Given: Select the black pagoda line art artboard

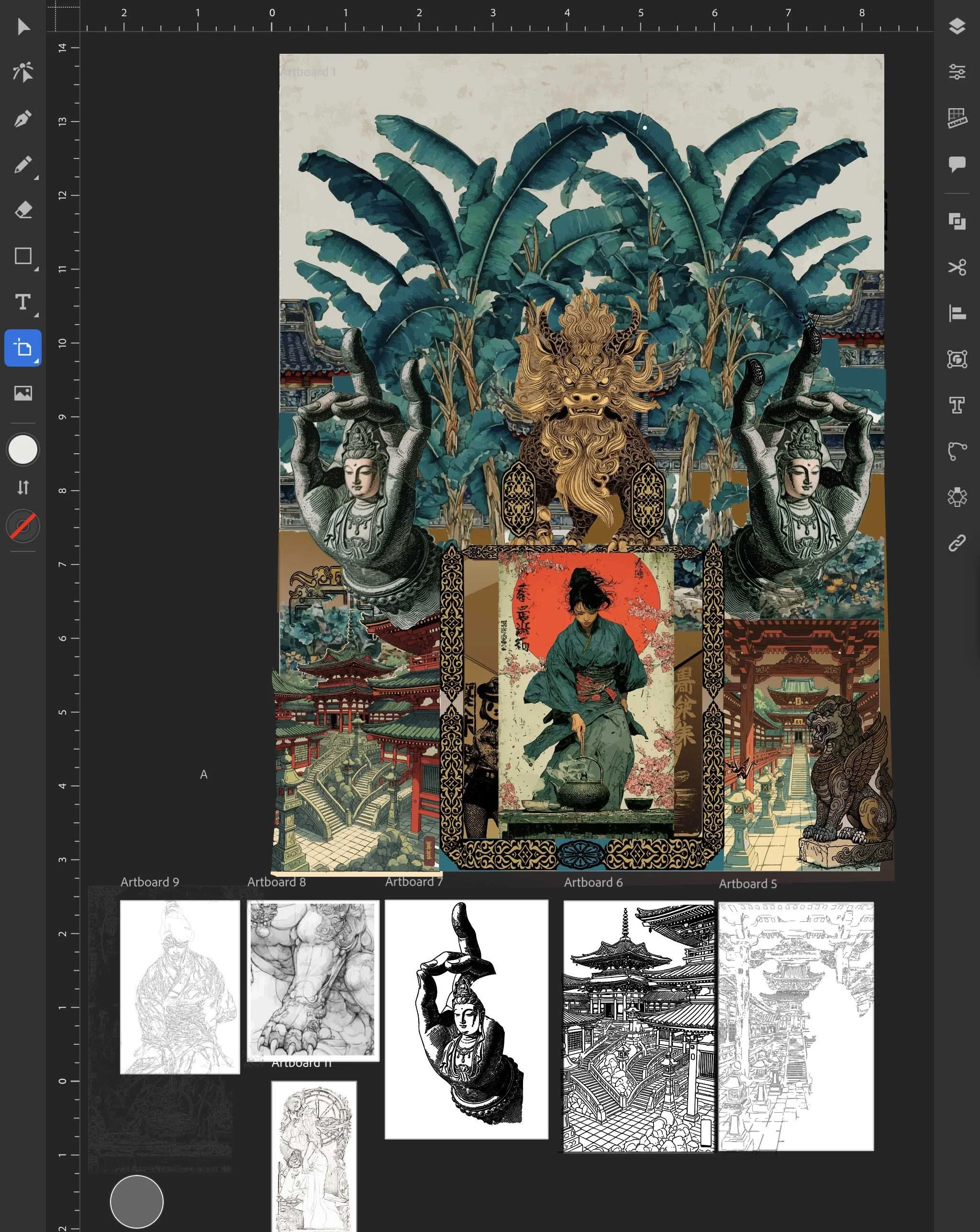Looking at the screenshot, I should pyautogui.click(x=639, y=1027).
